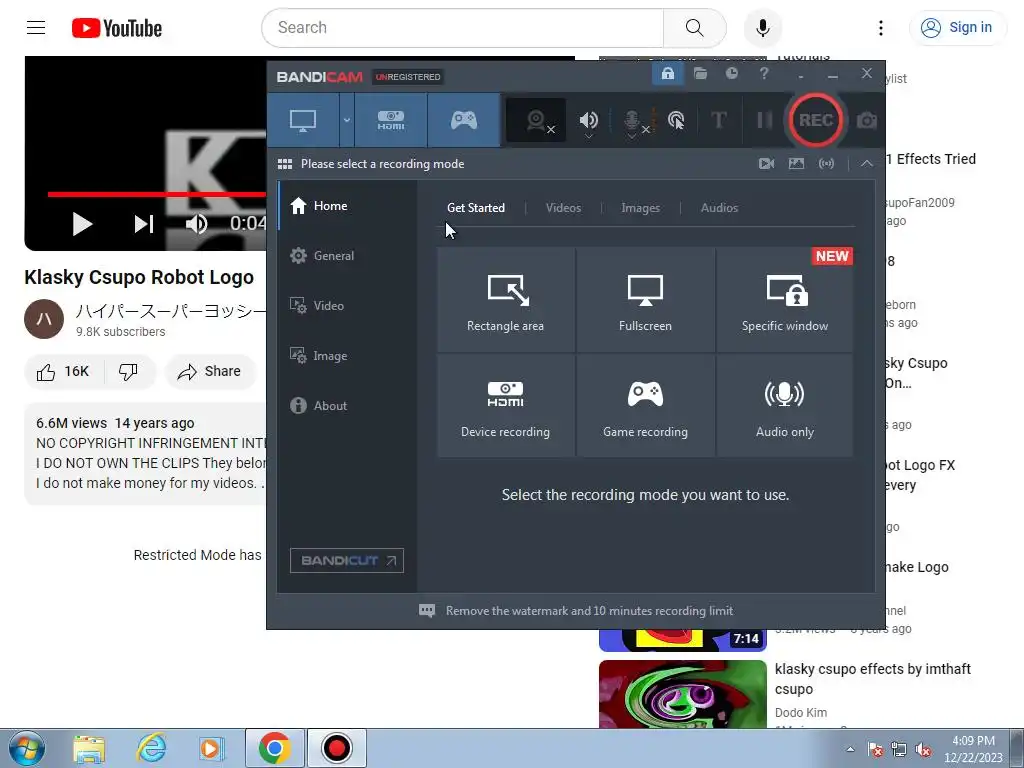Click the YouTube Sign in button
The width and height of the screenshot is (1024, 768).
coord(957,27)
